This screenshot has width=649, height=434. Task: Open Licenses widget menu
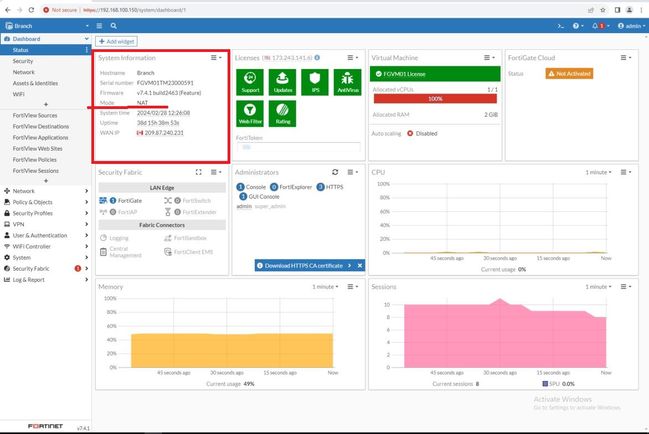pos(353,58)
